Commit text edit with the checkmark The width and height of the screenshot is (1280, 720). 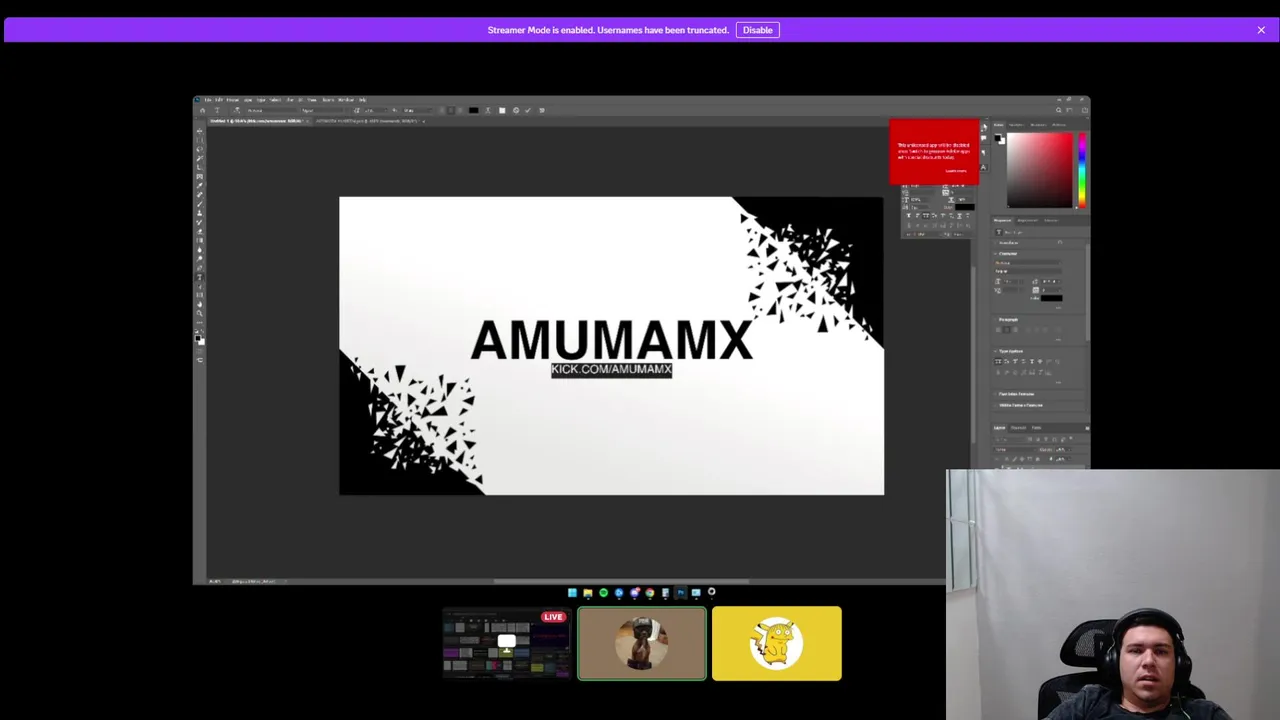tap(528, 110)
